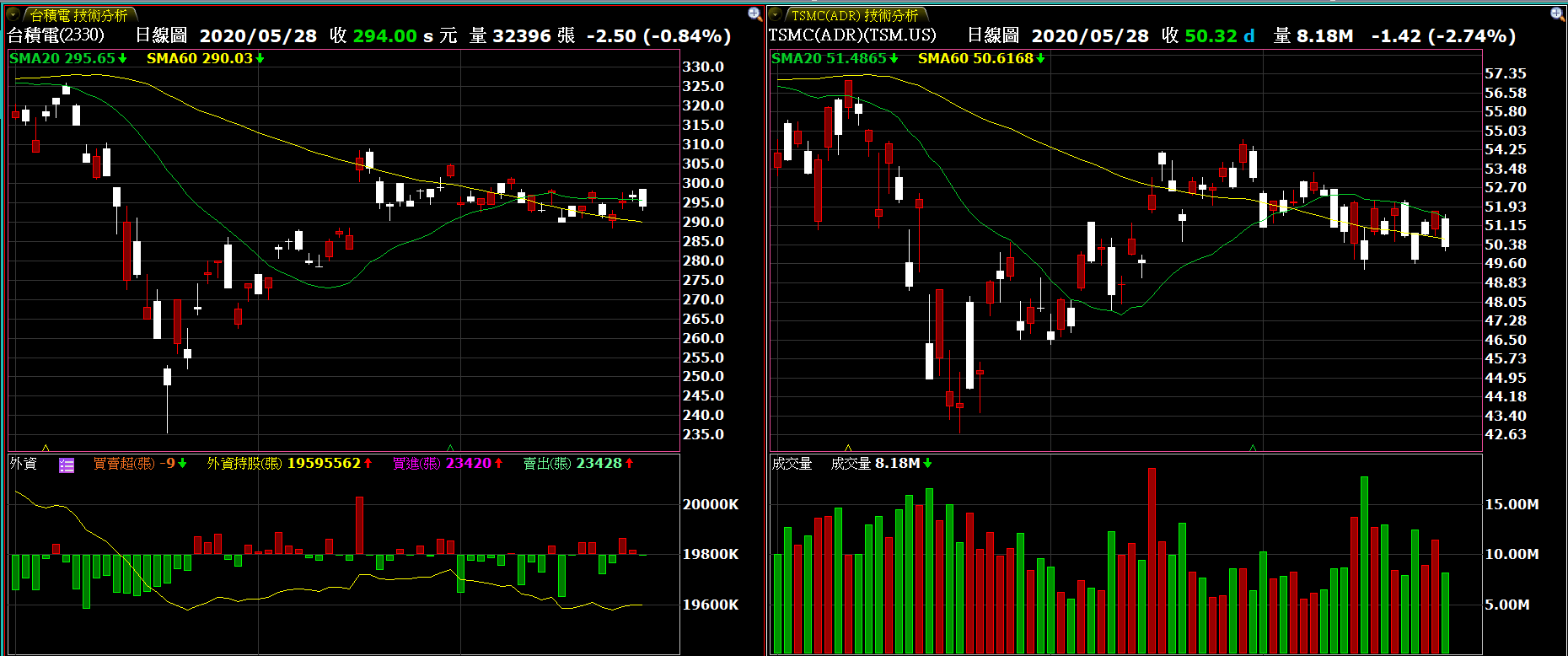This screenshot has width=1568, height=656.
Task: Click the 235.0 price axis label
Action: pyautogui.click(x=703, y=434)
